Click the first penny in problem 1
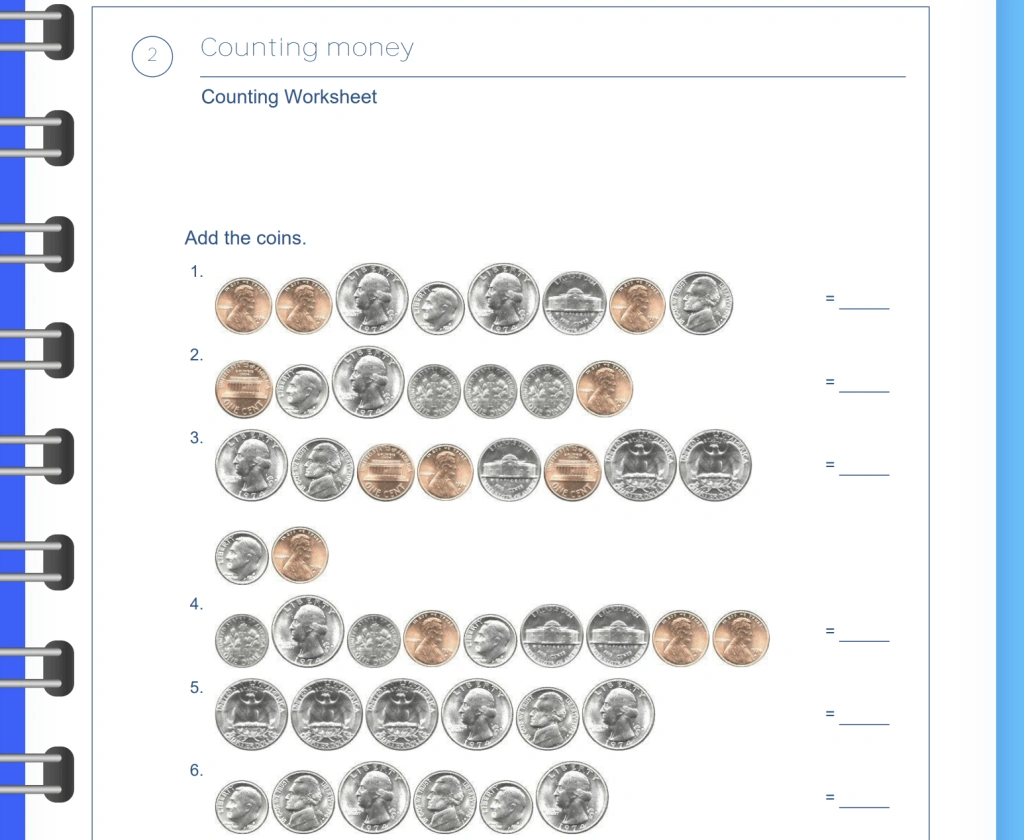Screen dimensions: 1024x840 [243, 306]
